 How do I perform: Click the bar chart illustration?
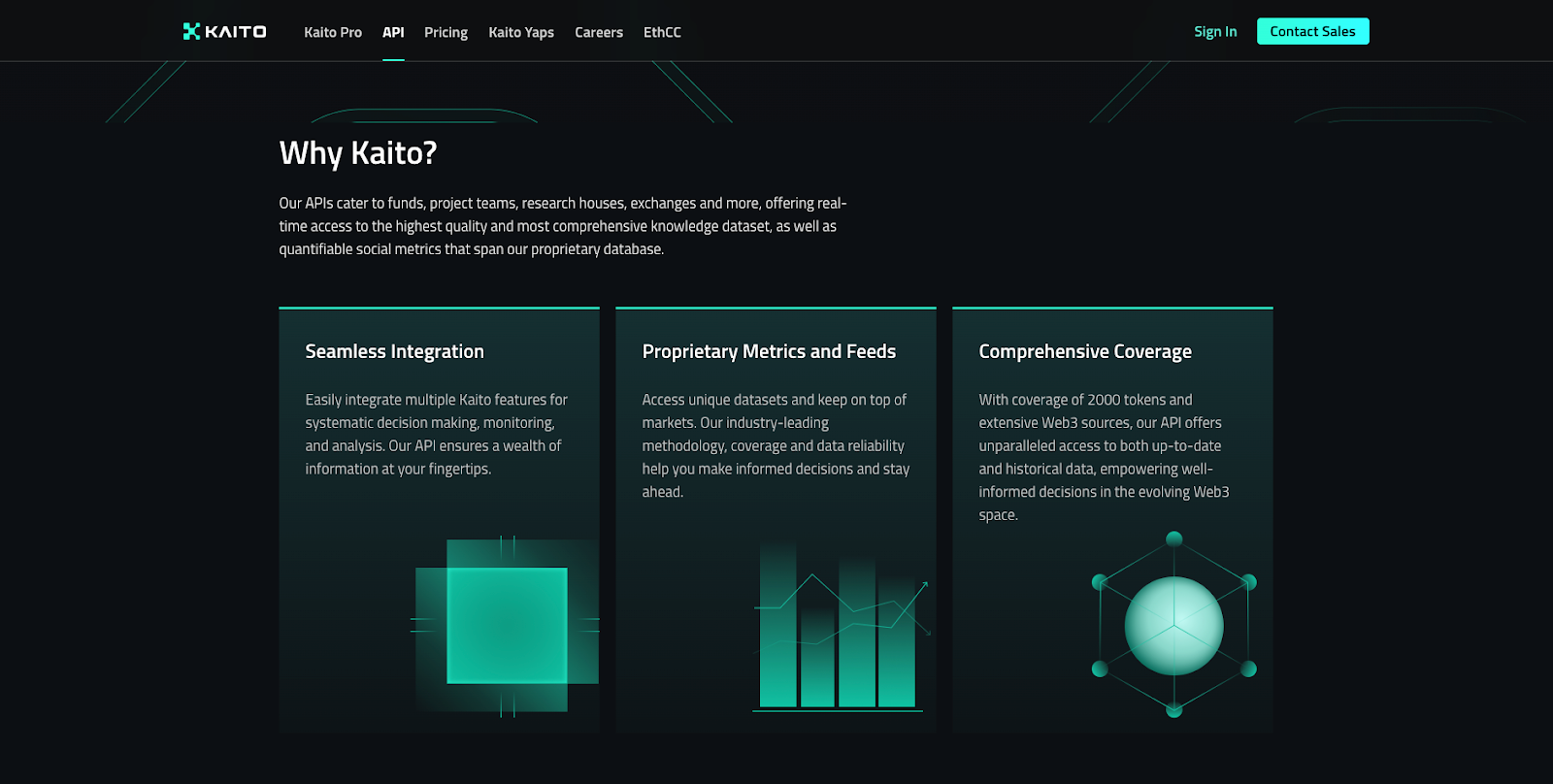841,627
